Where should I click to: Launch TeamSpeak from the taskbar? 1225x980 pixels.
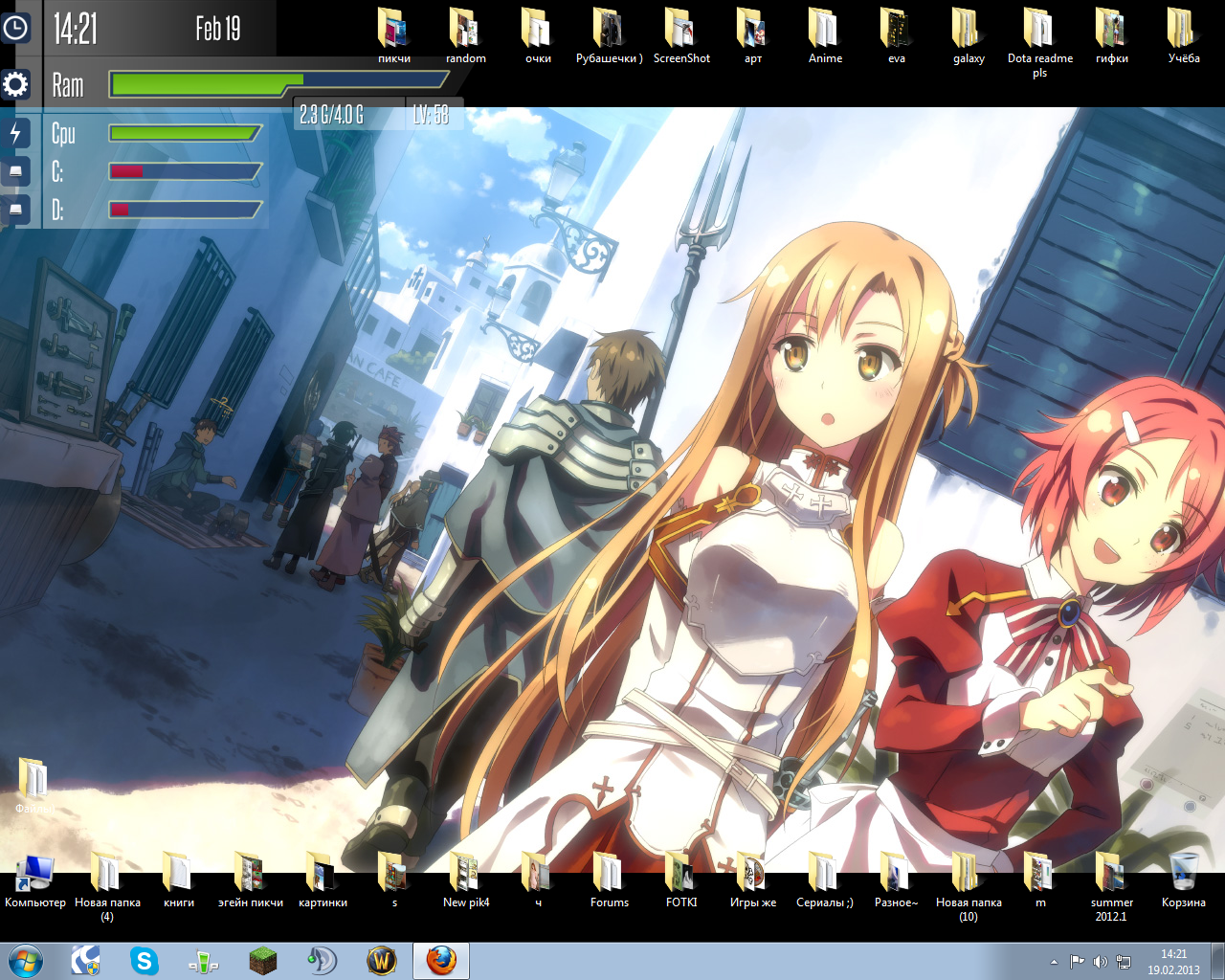[323, 960]
